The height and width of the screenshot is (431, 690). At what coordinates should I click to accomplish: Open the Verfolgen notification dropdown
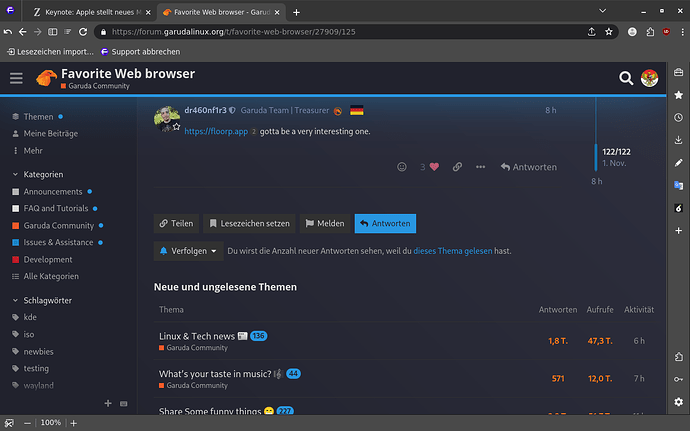point(188,251)
